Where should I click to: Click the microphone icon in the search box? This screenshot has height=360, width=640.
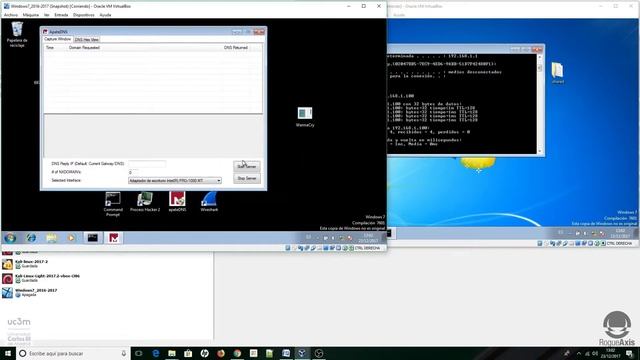tap(124, 353)
